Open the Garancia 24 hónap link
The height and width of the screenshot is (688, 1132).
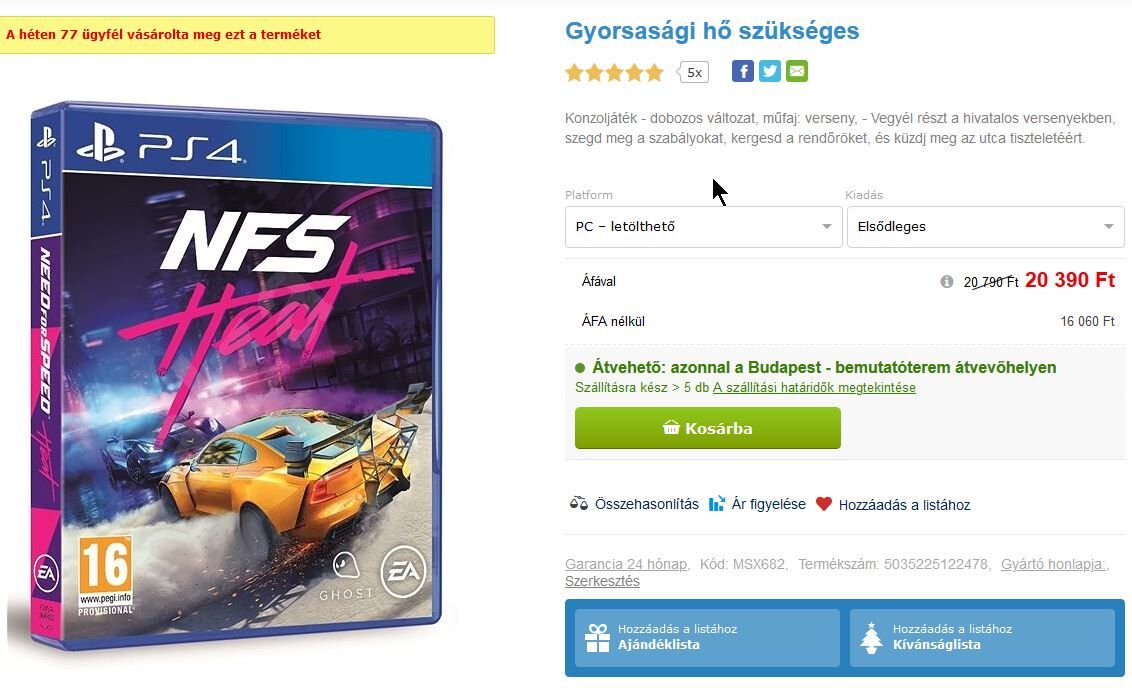(x=626, y=564)
